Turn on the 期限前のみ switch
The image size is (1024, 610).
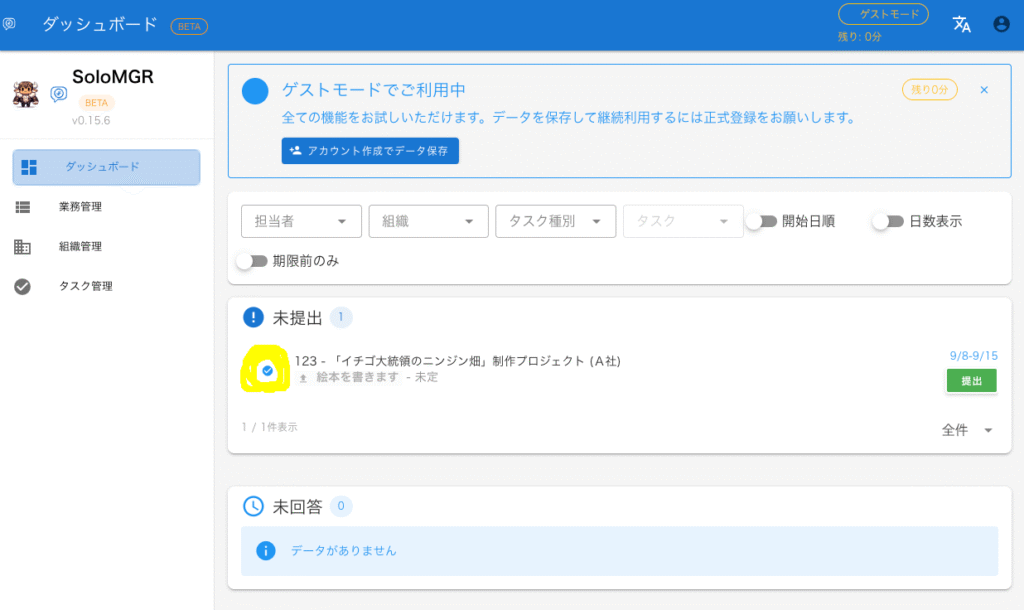click(252, 261)
